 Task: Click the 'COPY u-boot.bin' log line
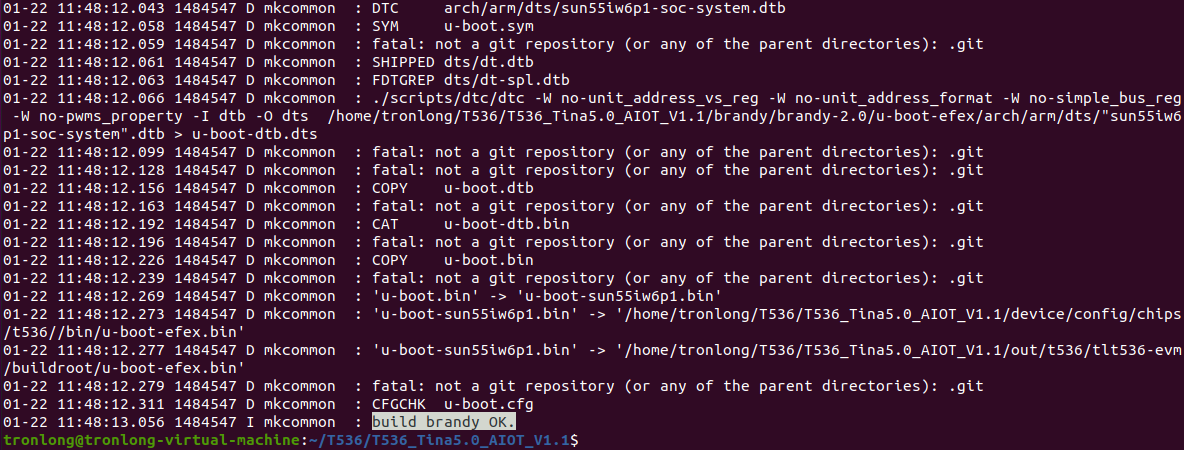coord(453,260)
